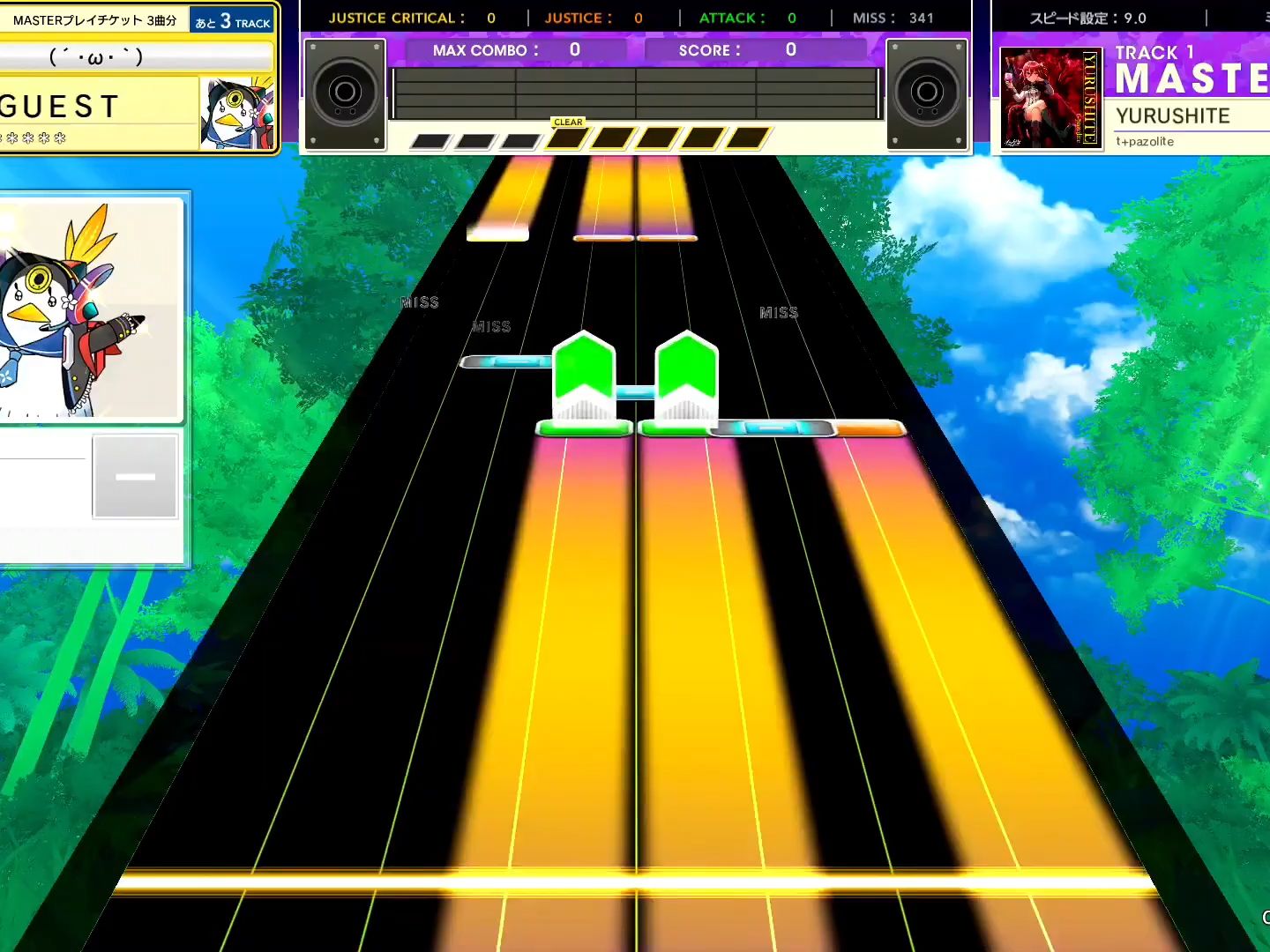Click the t+pazolite artist name
The width and height of the screenshot is (1270, 952).
click(x=1145, y=141)
